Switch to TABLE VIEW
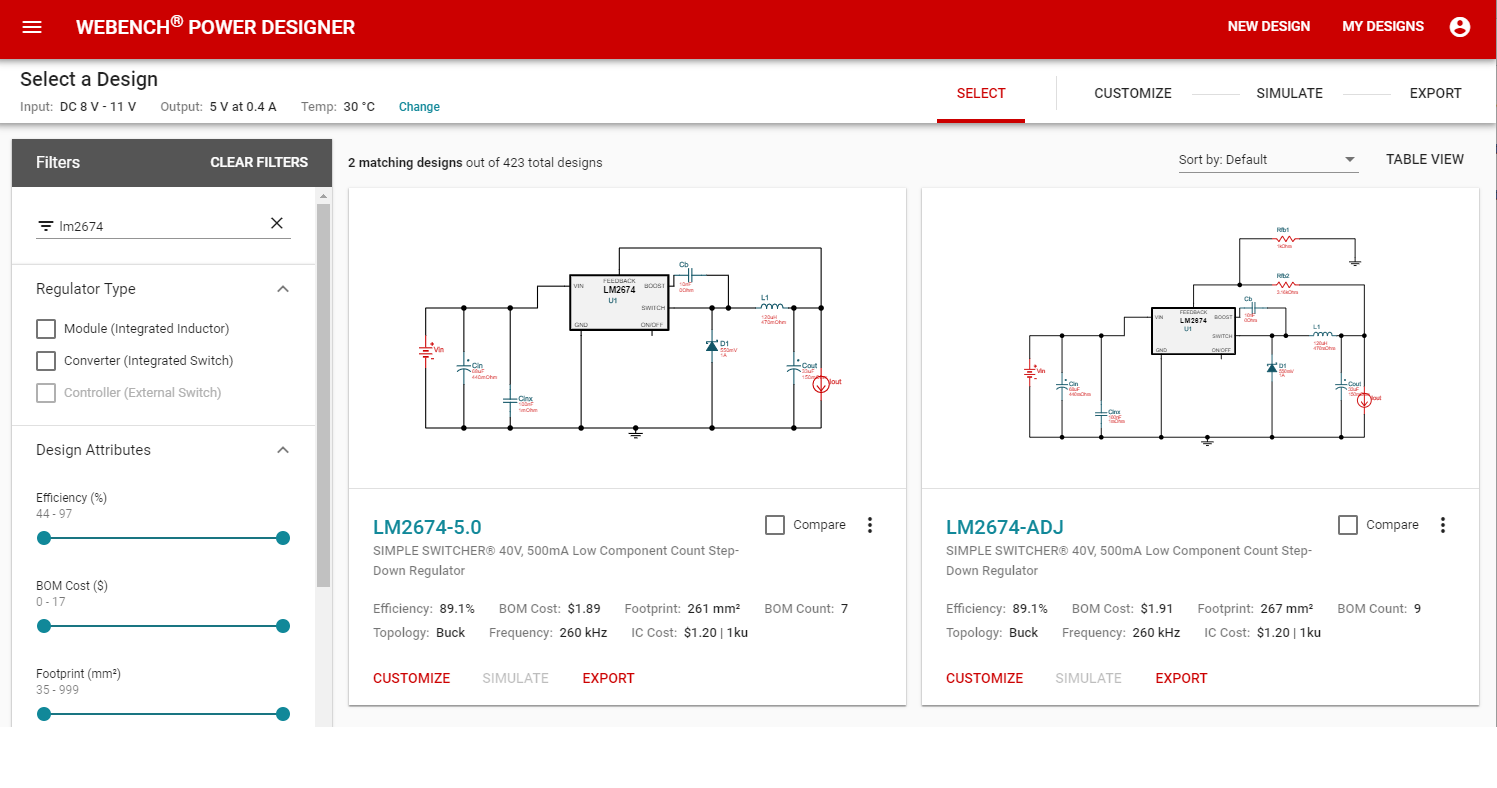The image size is (1497, 788). [x=1425, y=160]
